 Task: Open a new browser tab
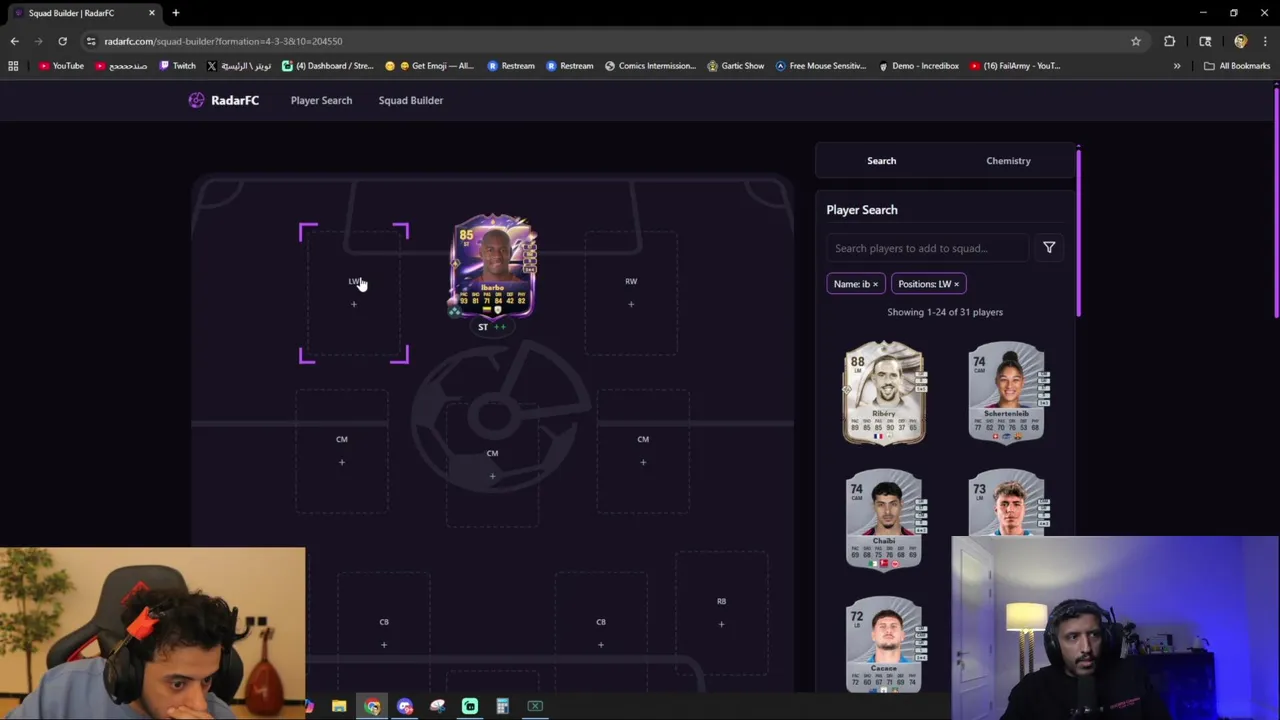[x=175, y=13]
